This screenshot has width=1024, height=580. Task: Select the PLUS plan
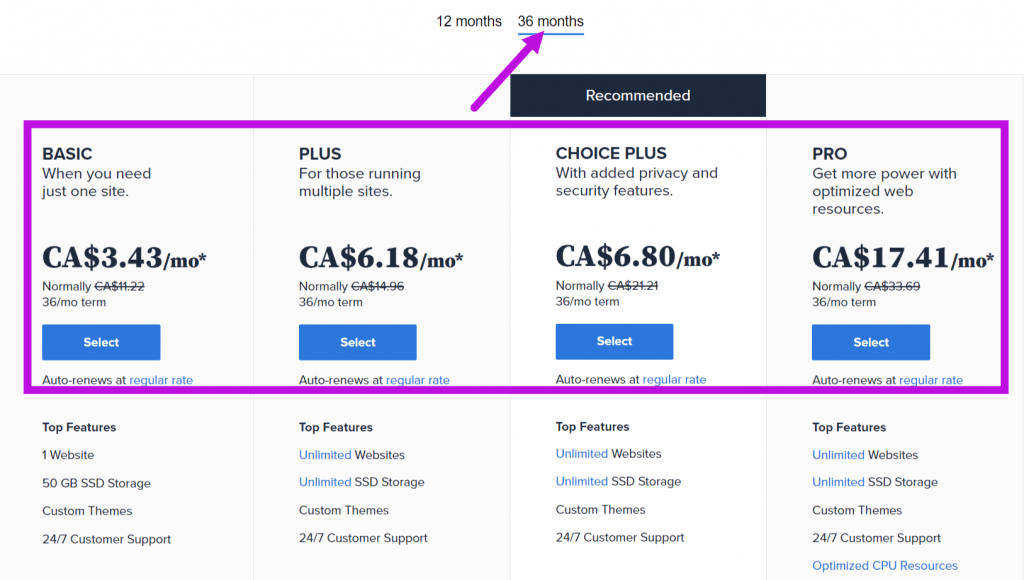click(x=357, y=342)
